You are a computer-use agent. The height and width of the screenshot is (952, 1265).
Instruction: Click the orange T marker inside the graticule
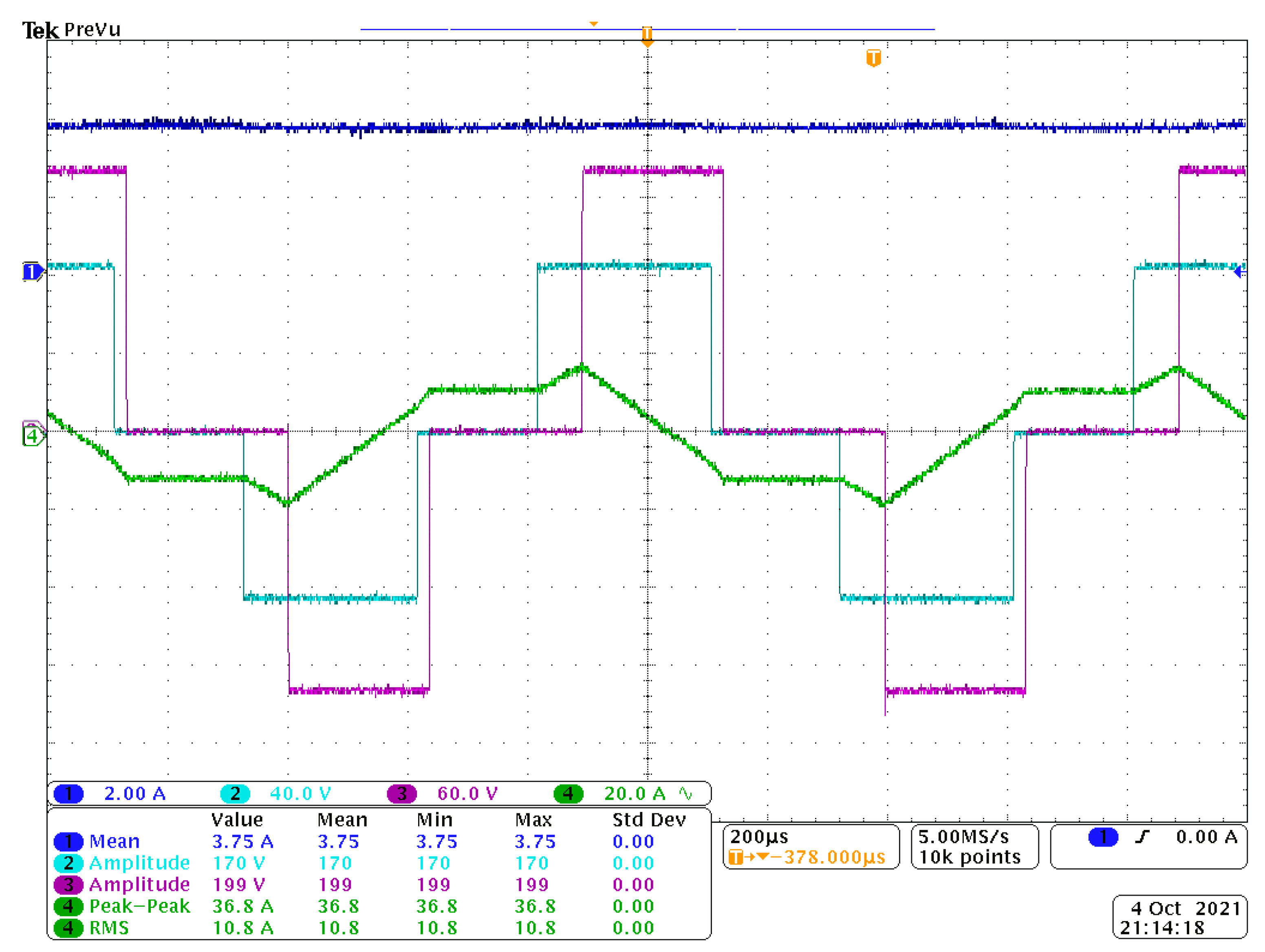pos(873,58)
